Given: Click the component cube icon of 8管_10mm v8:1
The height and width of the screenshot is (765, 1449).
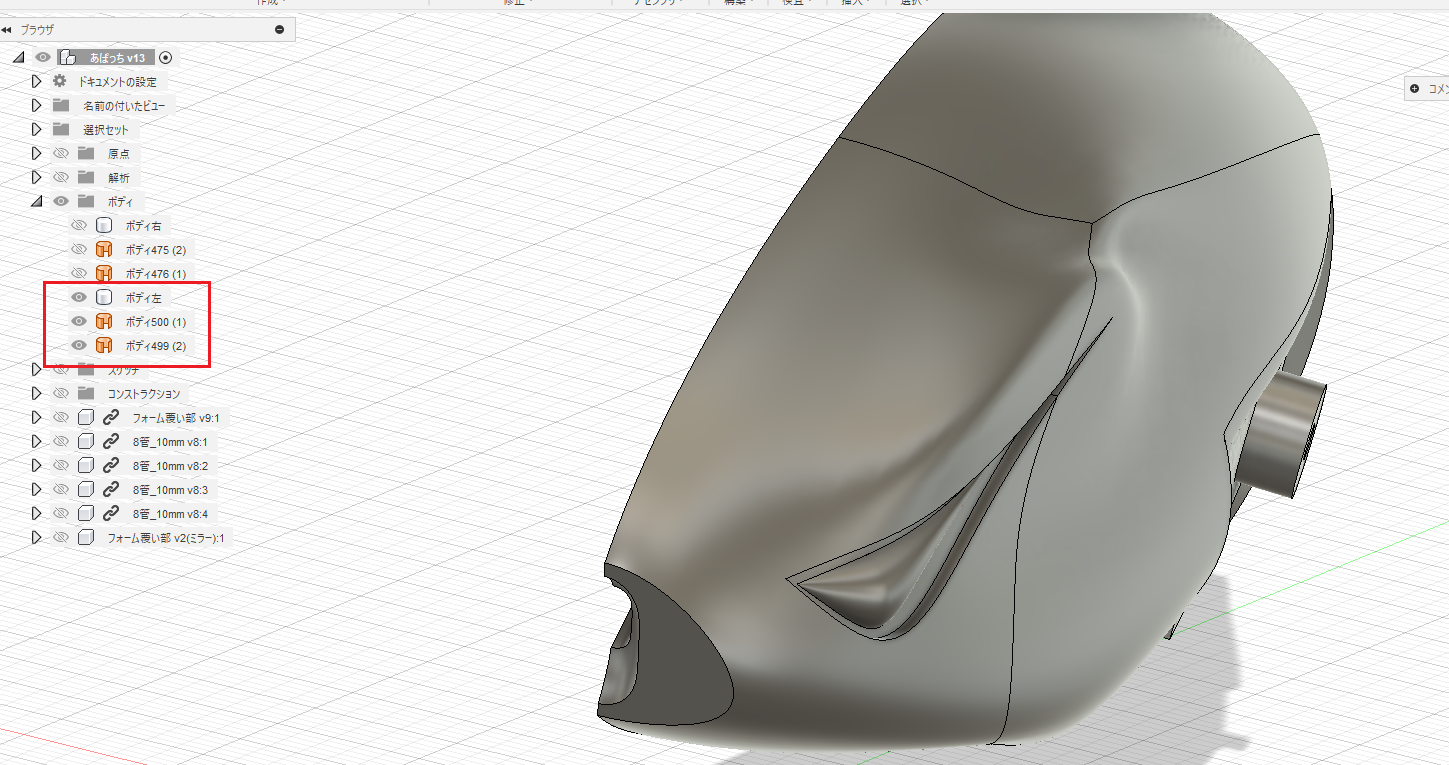Looking at the screenshot, I should pos(86,441).
